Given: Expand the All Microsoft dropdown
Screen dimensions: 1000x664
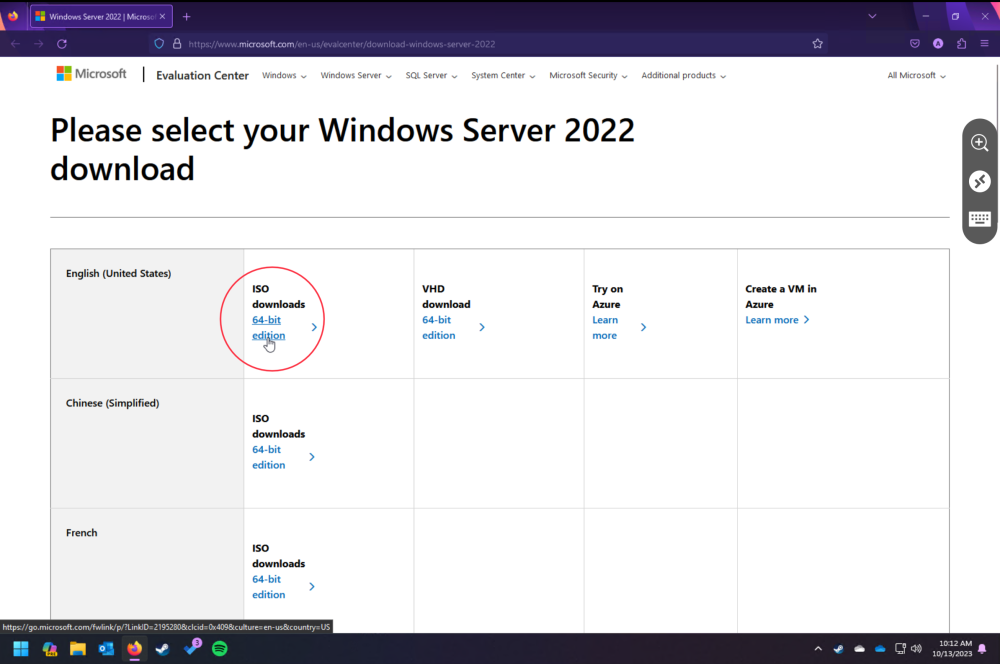Looking at the screenshot, I should tap(915, 75).
